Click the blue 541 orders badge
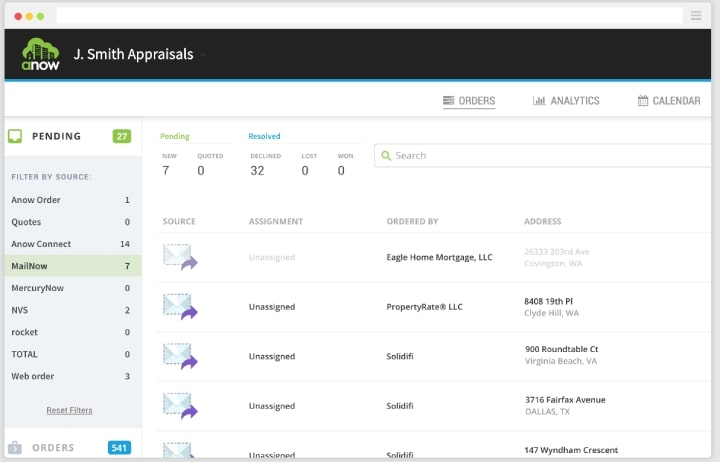Image resolution: width=720 pixels, height=462 pixels. pos(119,448)
